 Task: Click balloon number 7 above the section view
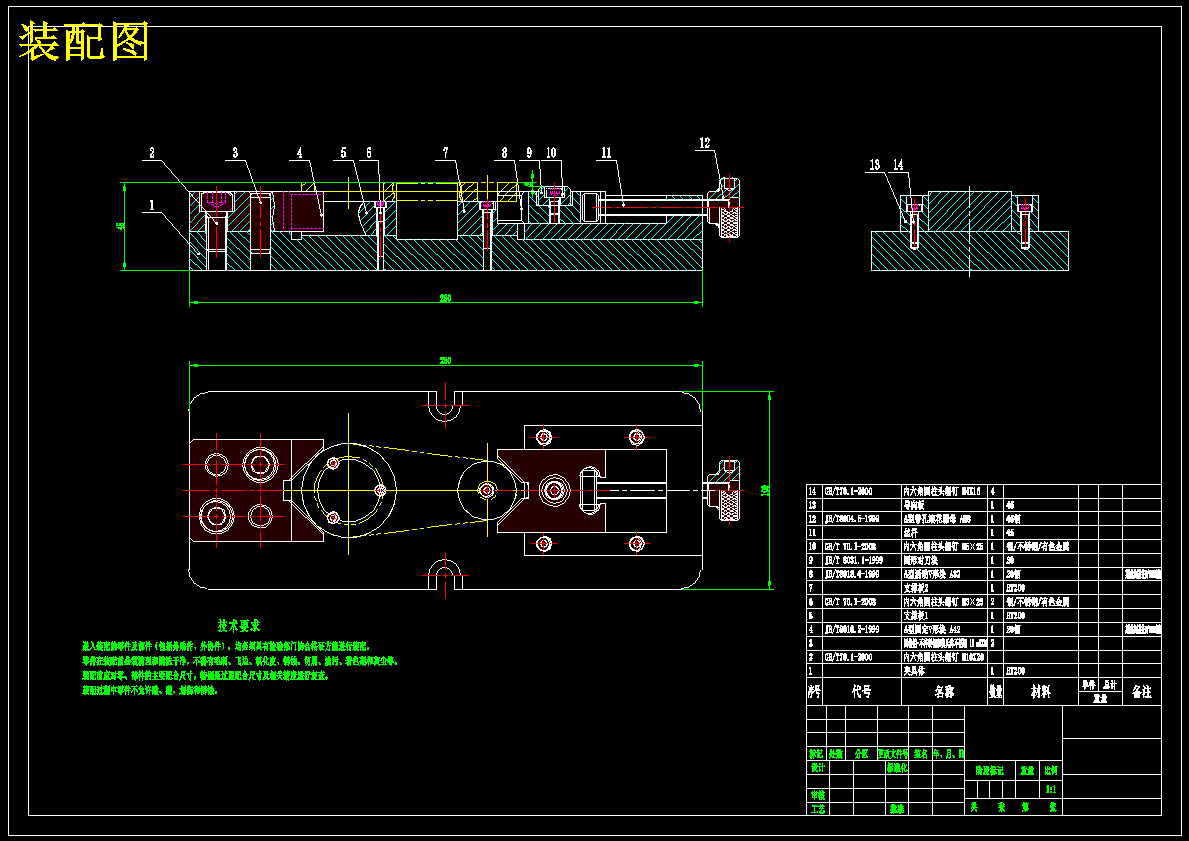coord(446,153)
